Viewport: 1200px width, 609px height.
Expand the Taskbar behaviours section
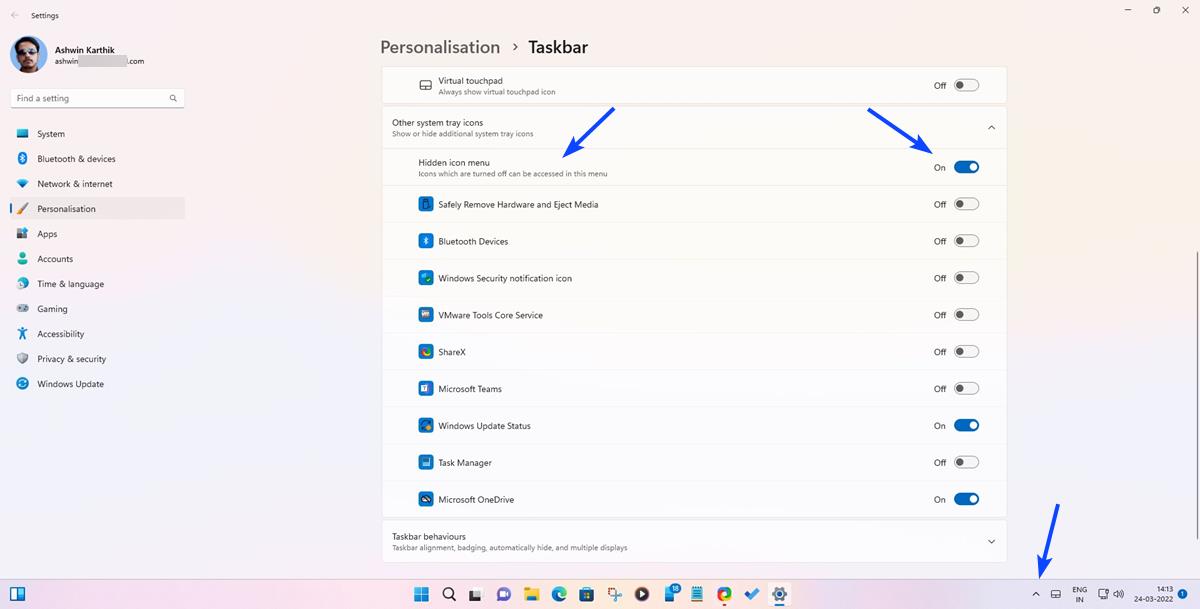point(991,540)
